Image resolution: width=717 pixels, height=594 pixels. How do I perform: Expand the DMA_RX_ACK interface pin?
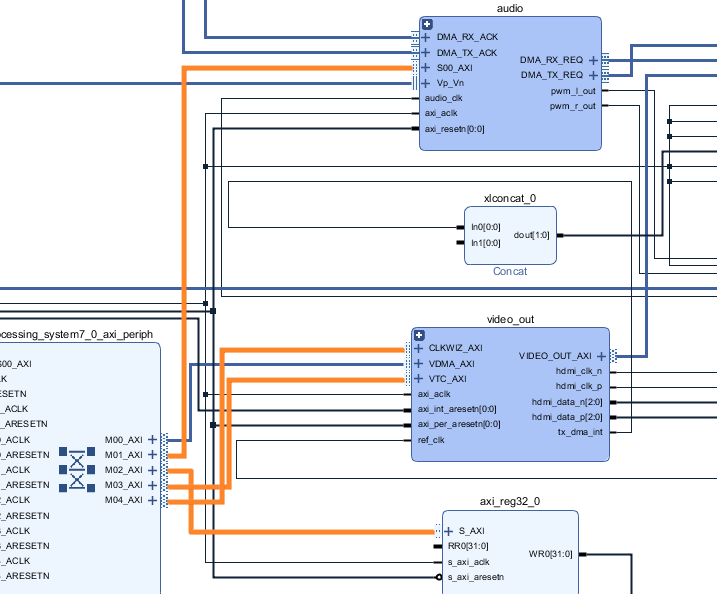(427, 37)
